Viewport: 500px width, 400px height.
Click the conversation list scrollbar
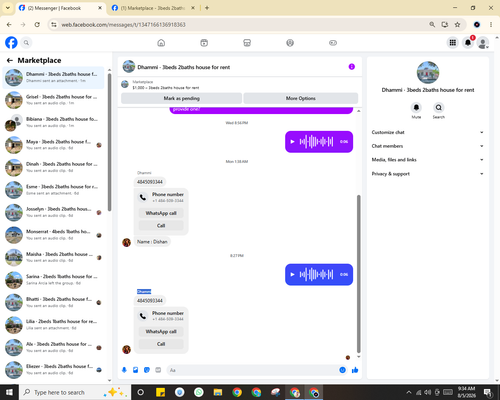[x=109, y=142]
